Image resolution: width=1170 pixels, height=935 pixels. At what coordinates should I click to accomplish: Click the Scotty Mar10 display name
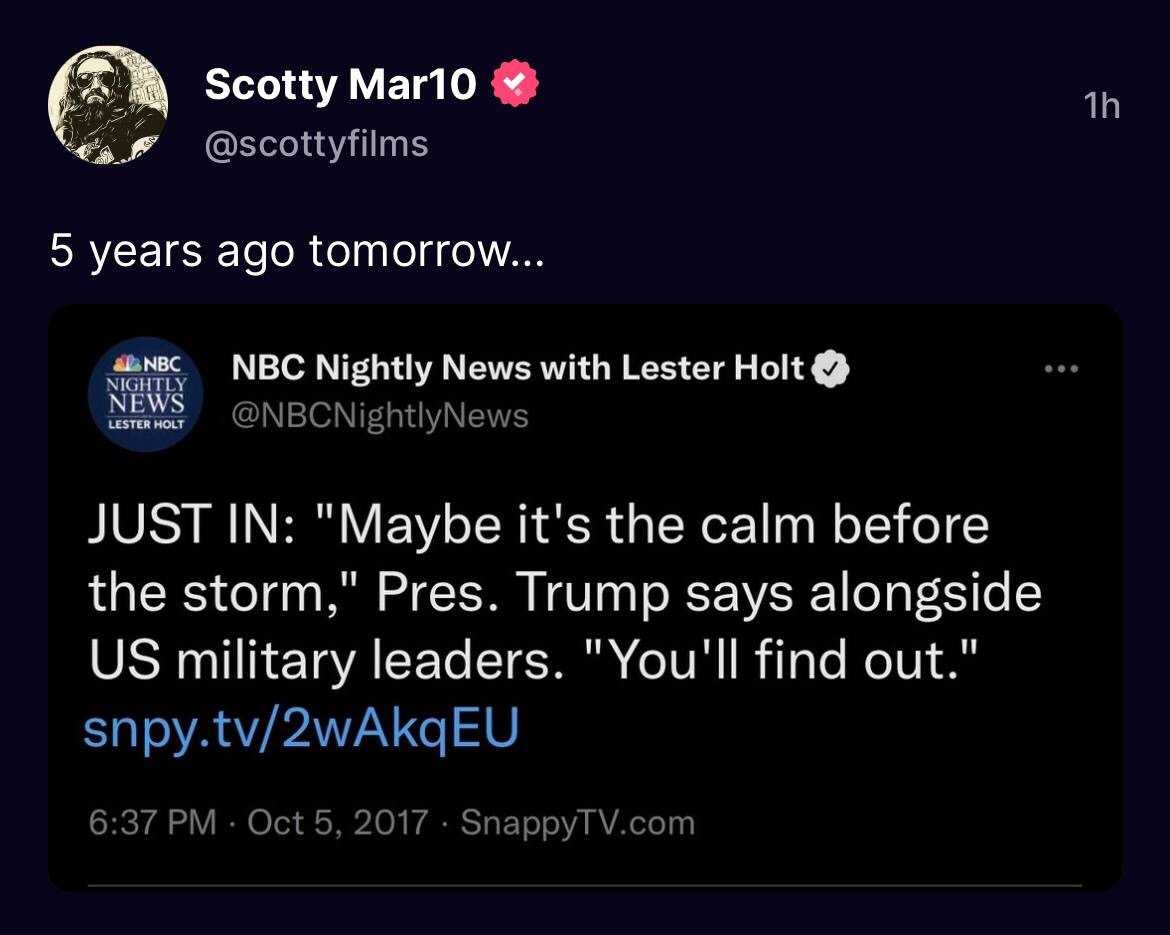tap(340, 84)
